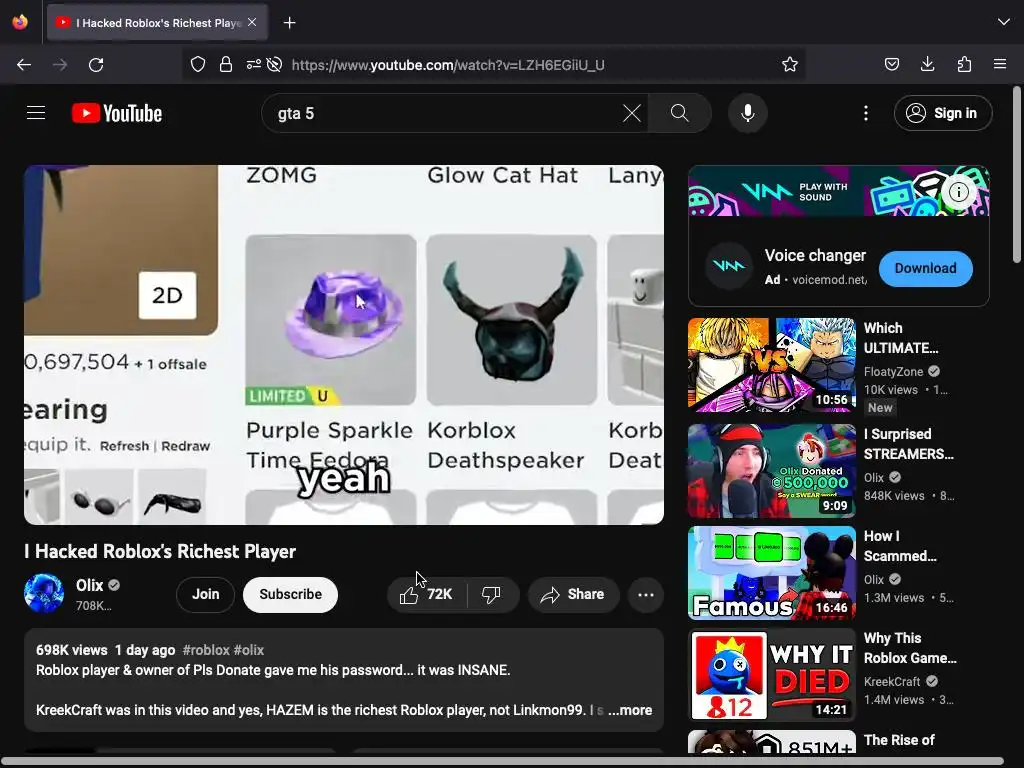The height and width of the screenshot is (768, 1024).
Task: Click 'The Rise of' video title
Action: click(899, 740)
